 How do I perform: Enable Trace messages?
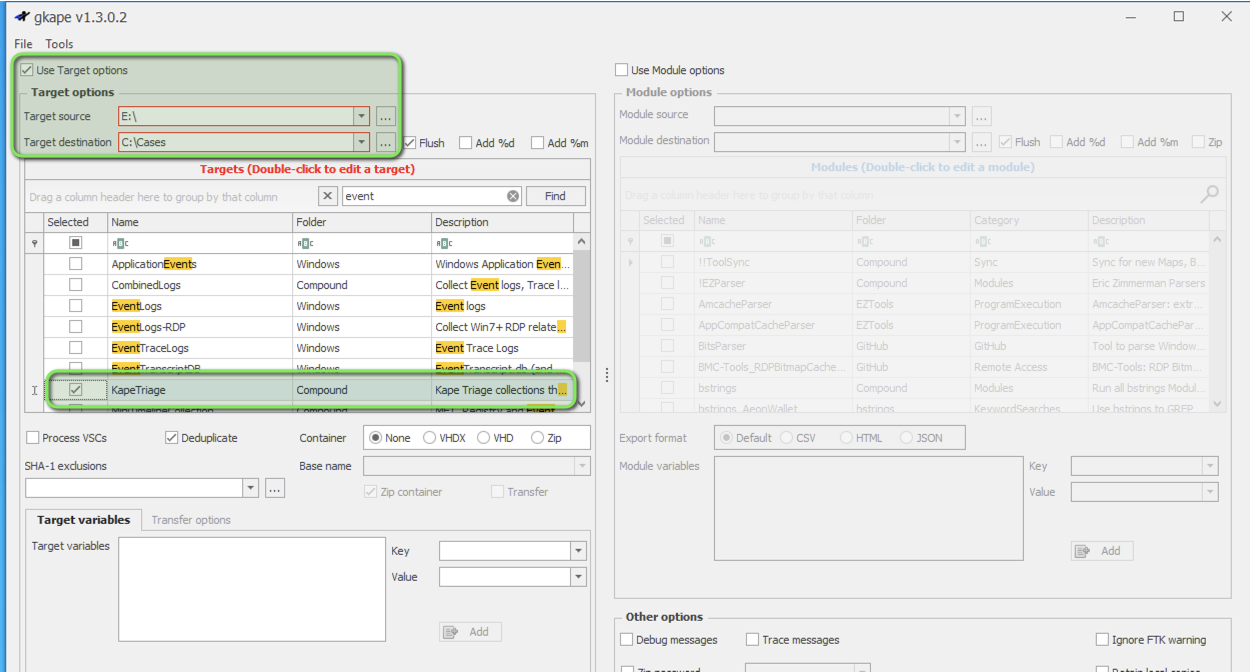click(x=753, y=640)
